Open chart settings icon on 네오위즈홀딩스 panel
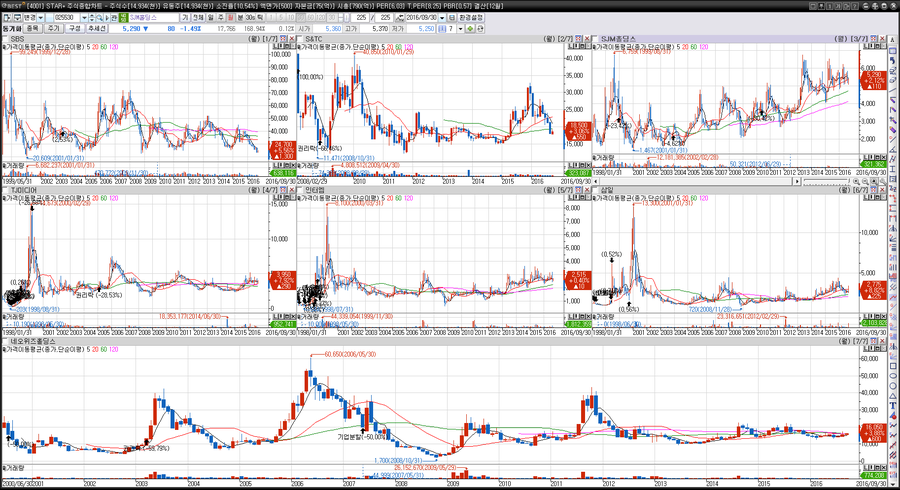This screenshot has width=900, height=490. (874, 341)
